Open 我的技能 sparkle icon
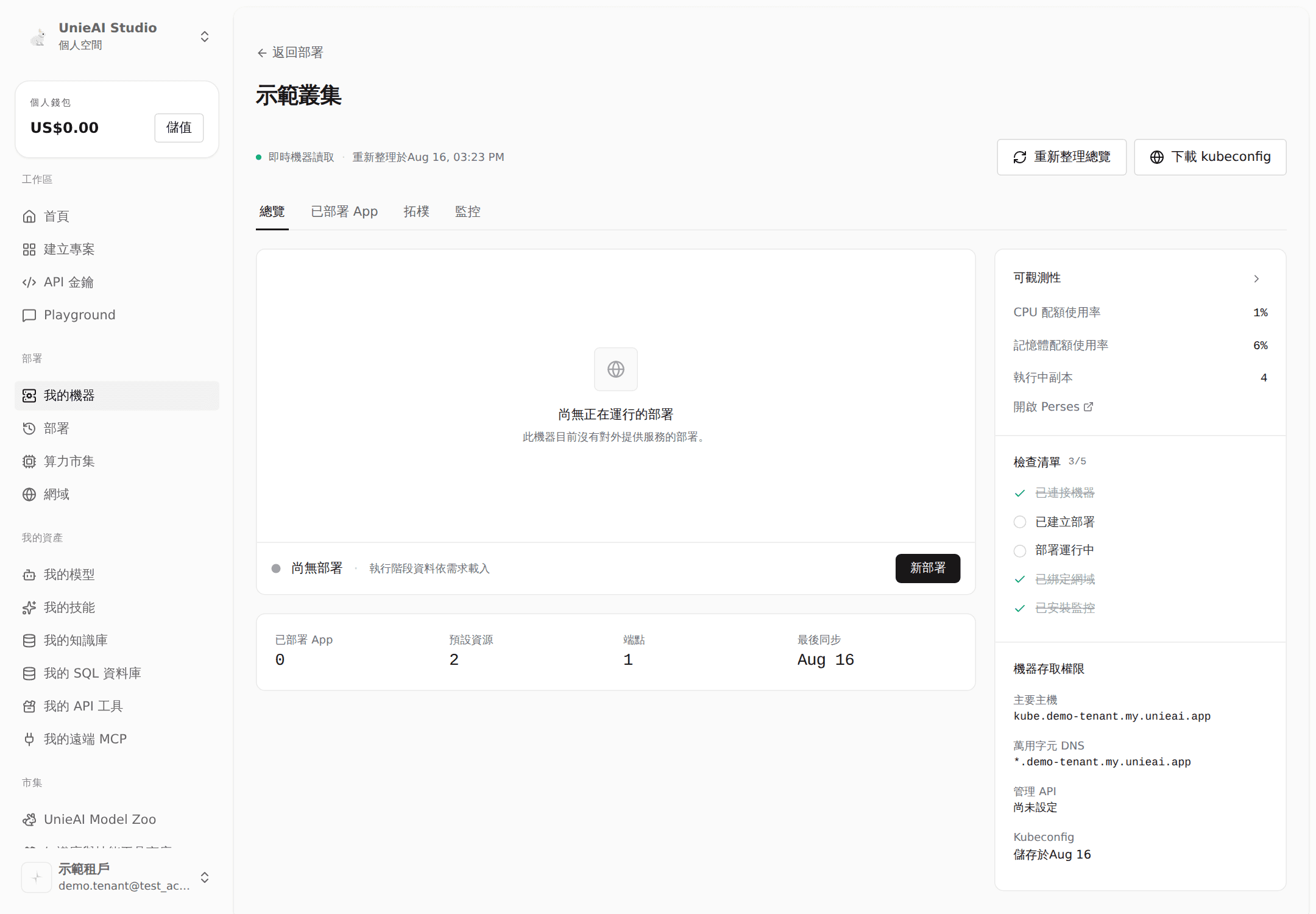The image size is (1316, 914). click(x=29, y=608)
